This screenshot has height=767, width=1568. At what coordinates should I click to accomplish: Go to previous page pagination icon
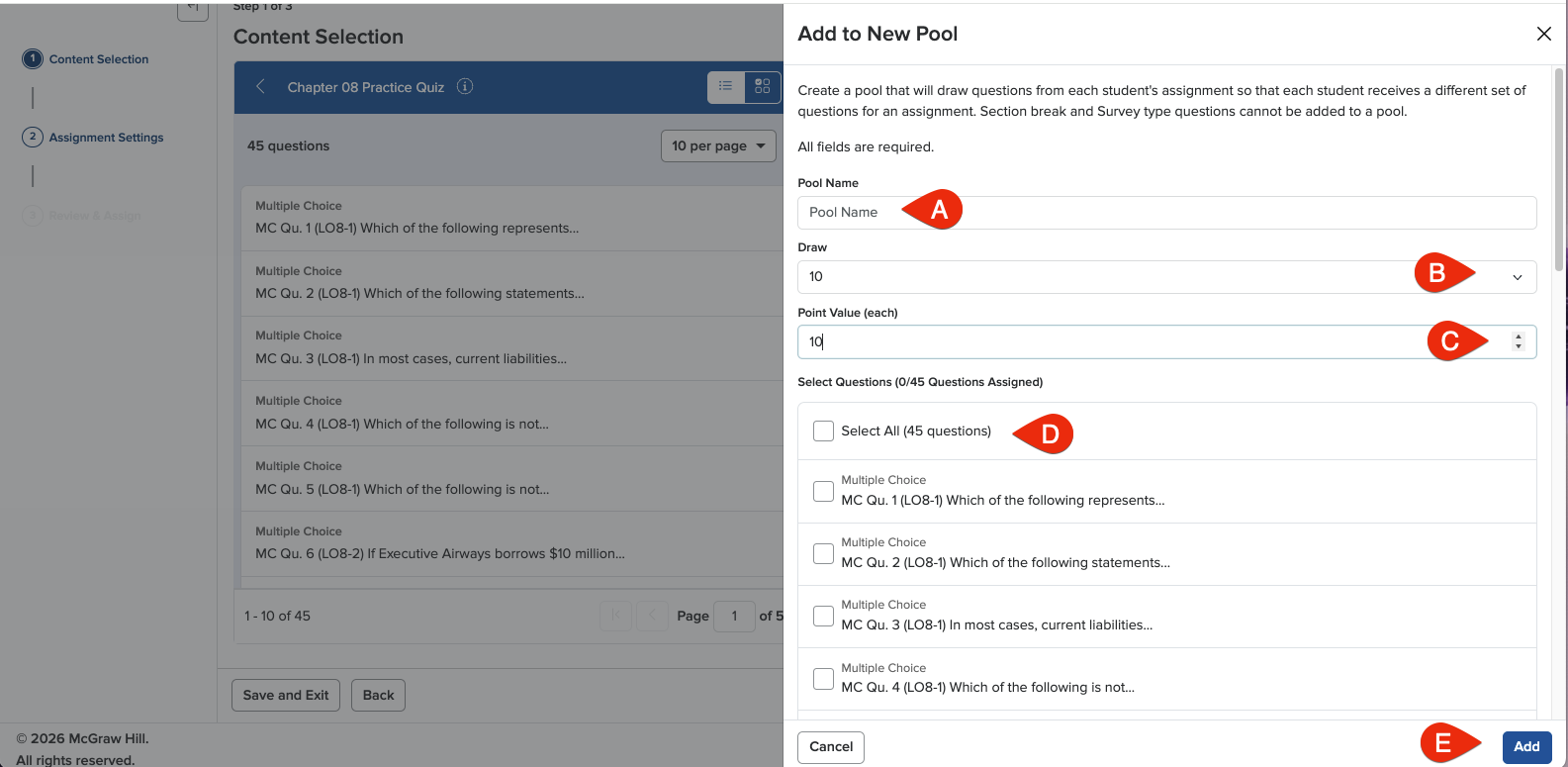point(652,616)
